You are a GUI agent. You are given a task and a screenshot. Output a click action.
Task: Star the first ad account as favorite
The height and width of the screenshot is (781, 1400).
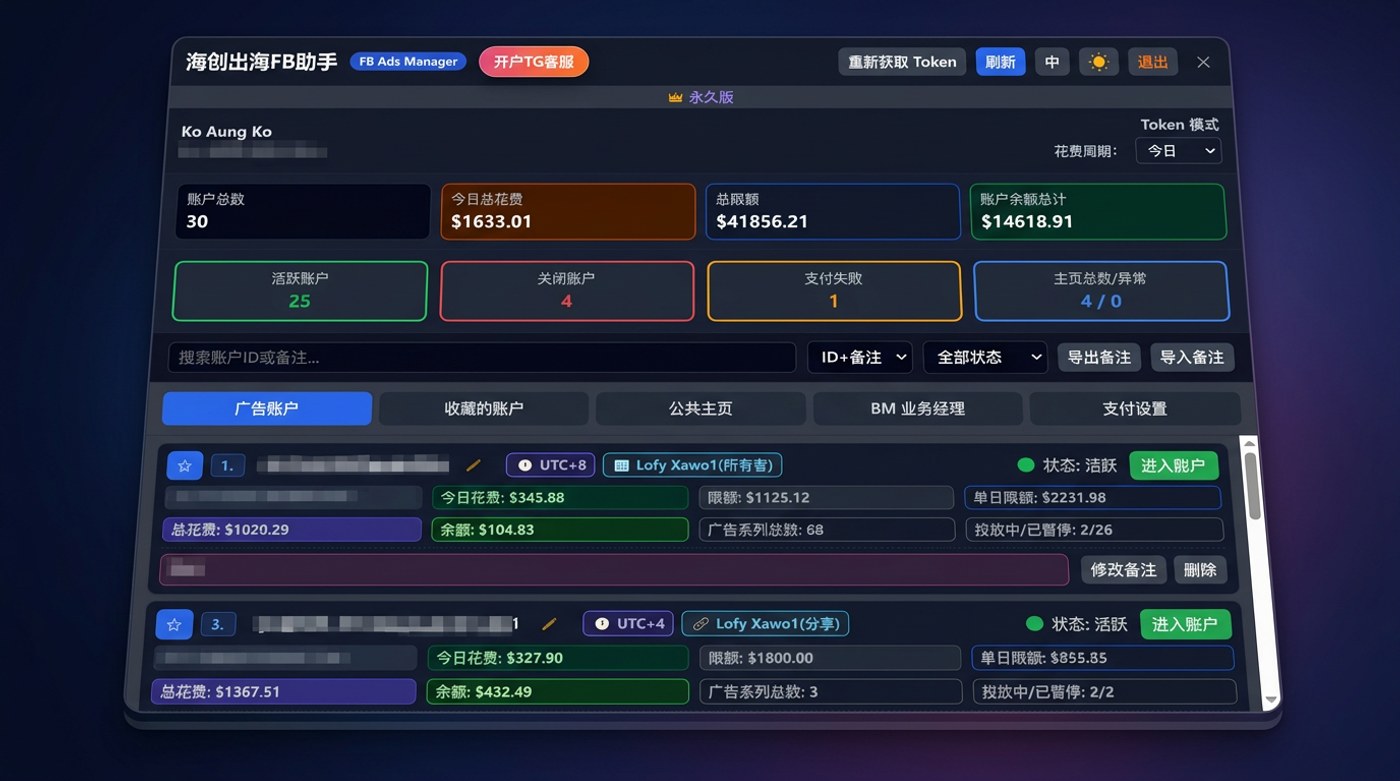pyautogui.click(x=185, y=466)
